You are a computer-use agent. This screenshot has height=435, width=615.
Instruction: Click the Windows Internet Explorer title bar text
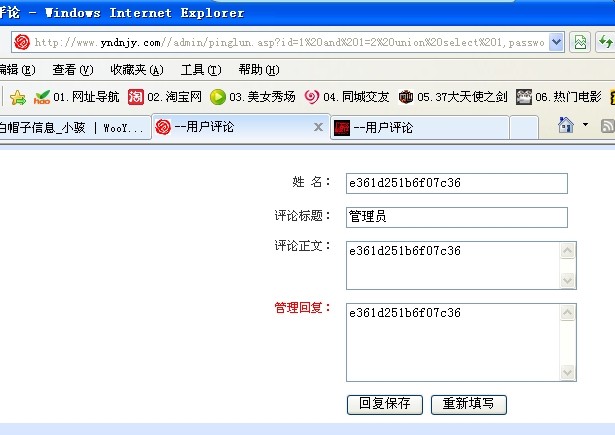[x=145, y=13]
